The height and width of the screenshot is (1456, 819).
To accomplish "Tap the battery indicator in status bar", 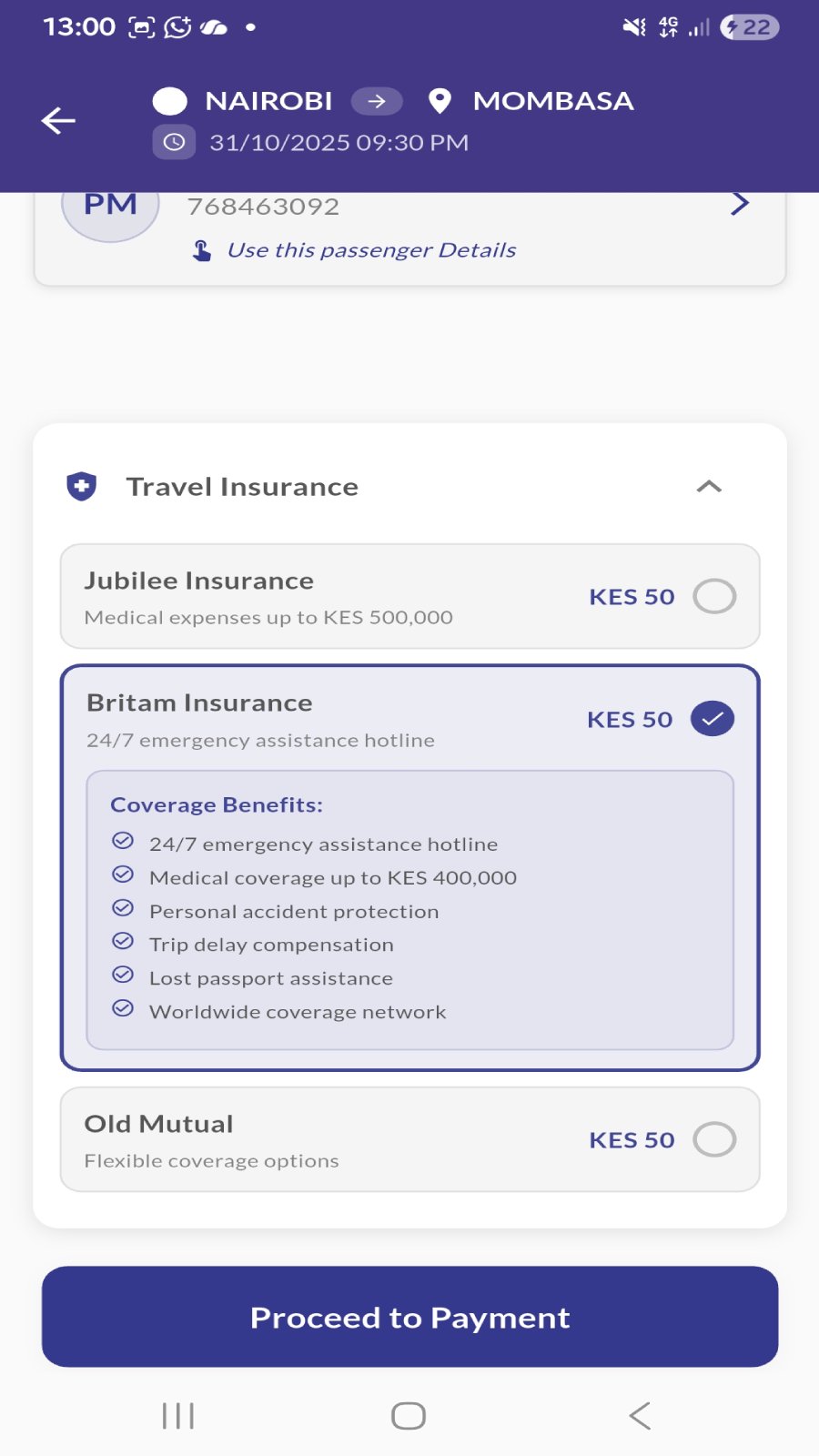I will (749, 27).
